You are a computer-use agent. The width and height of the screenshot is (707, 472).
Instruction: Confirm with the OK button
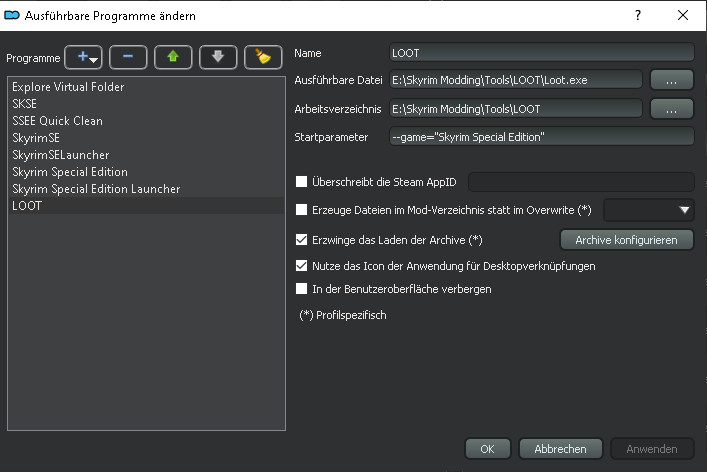pos(487,449)
